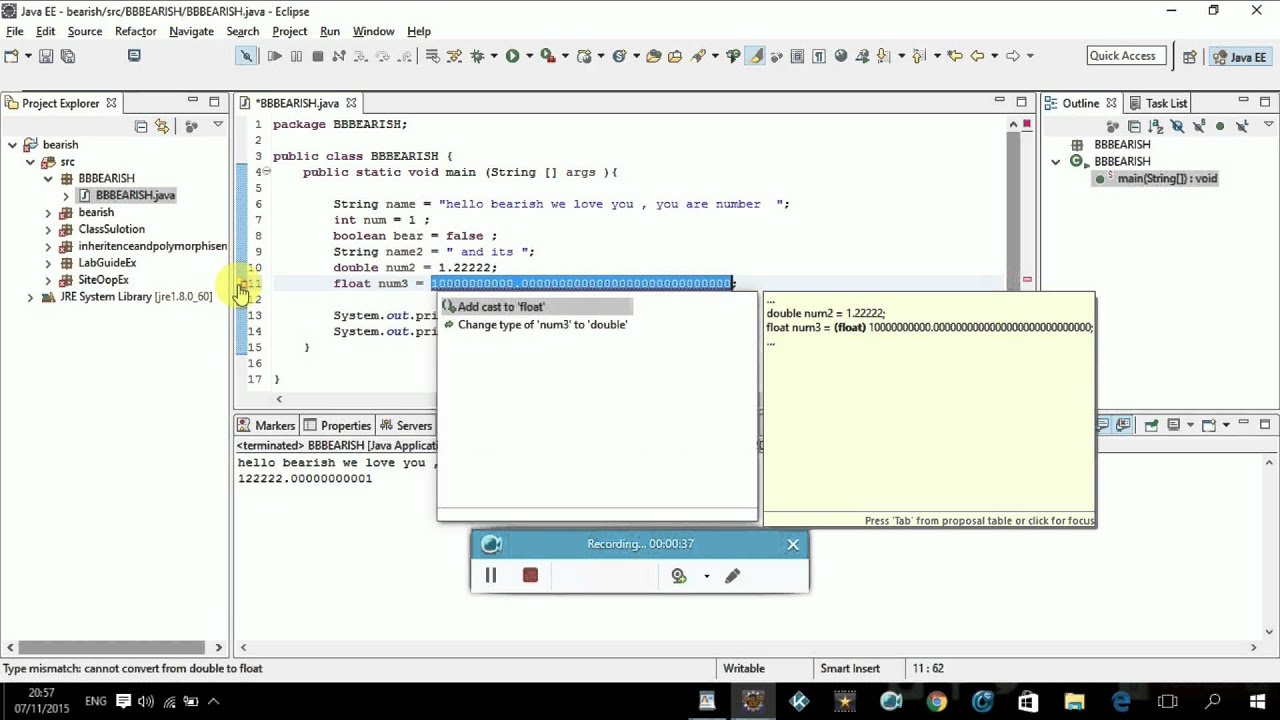Open the Source menu
Image resolution: width=1280 pixels, height=720 pixels.
[85, 31]
